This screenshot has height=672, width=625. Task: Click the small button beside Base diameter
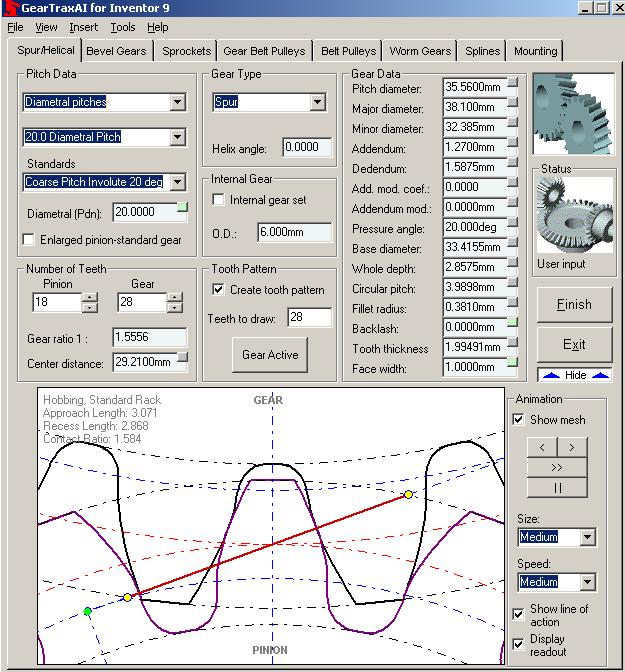(512, 242)
